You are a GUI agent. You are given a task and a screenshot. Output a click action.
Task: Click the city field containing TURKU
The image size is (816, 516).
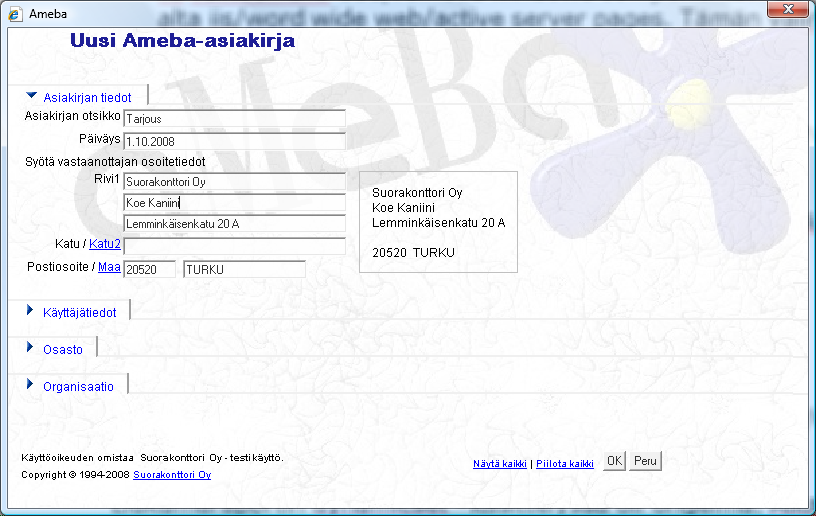pos(245,269)
